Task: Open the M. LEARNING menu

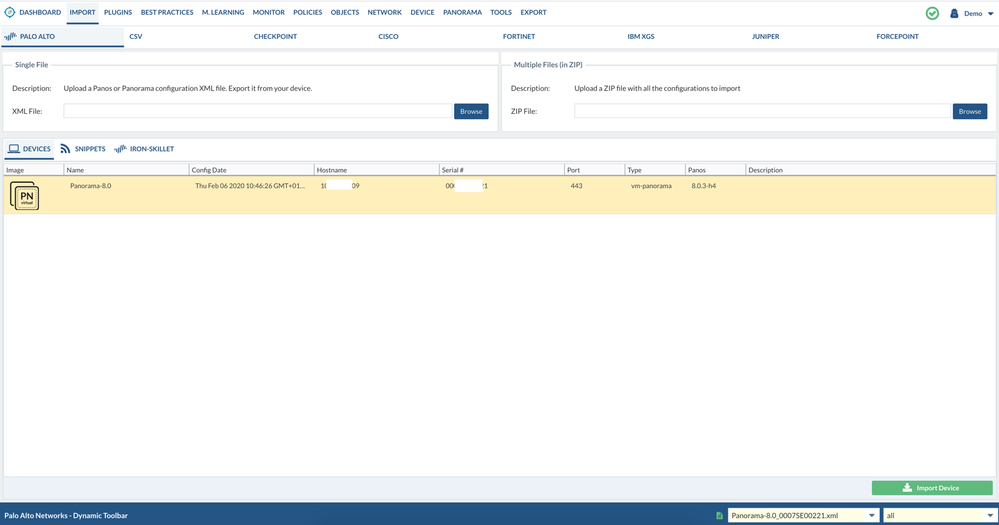Action: point(223,12)
